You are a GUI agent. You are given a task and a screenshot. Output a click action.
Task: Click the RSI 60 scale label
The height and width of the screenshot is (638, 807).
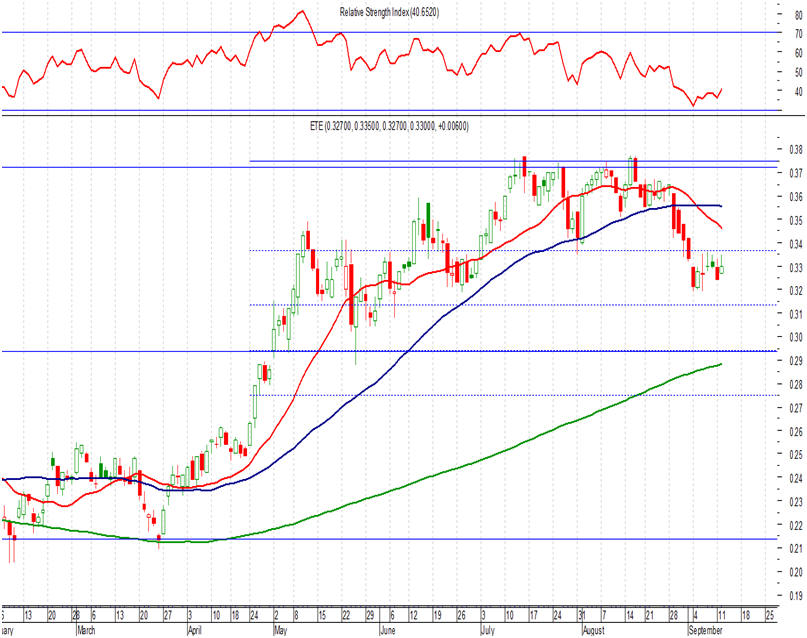tap(798, 52)
